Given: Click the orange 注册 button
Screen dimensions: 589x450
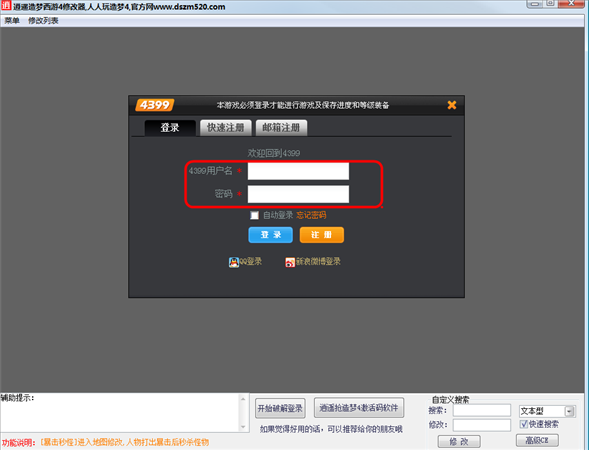Looking at the screenshot, I should pyautogui.click(x=322, y=235).
